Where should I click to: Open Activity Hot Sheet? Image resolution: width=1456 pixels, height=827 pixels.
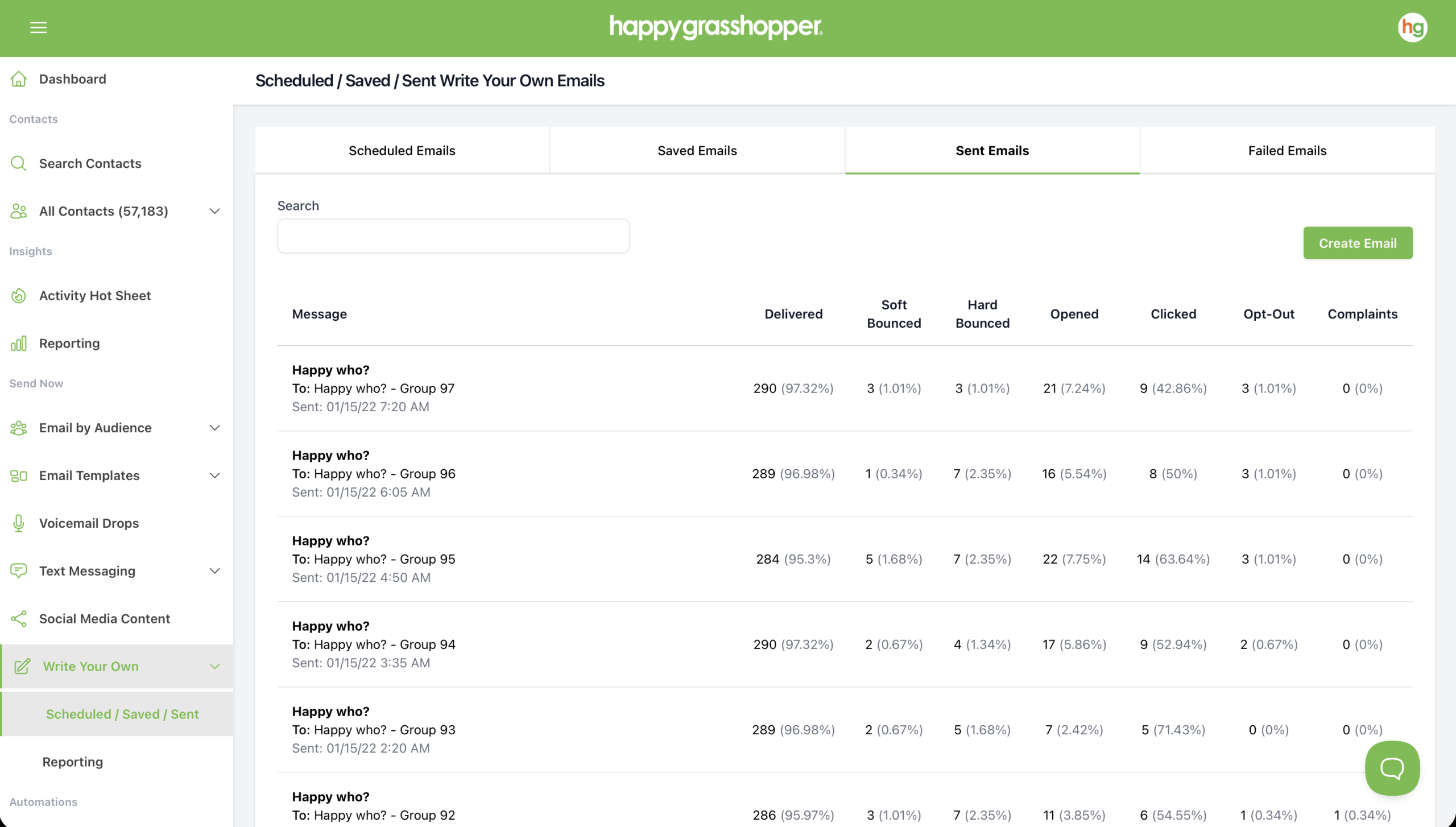pyautogui.click(x=95, y=295)
